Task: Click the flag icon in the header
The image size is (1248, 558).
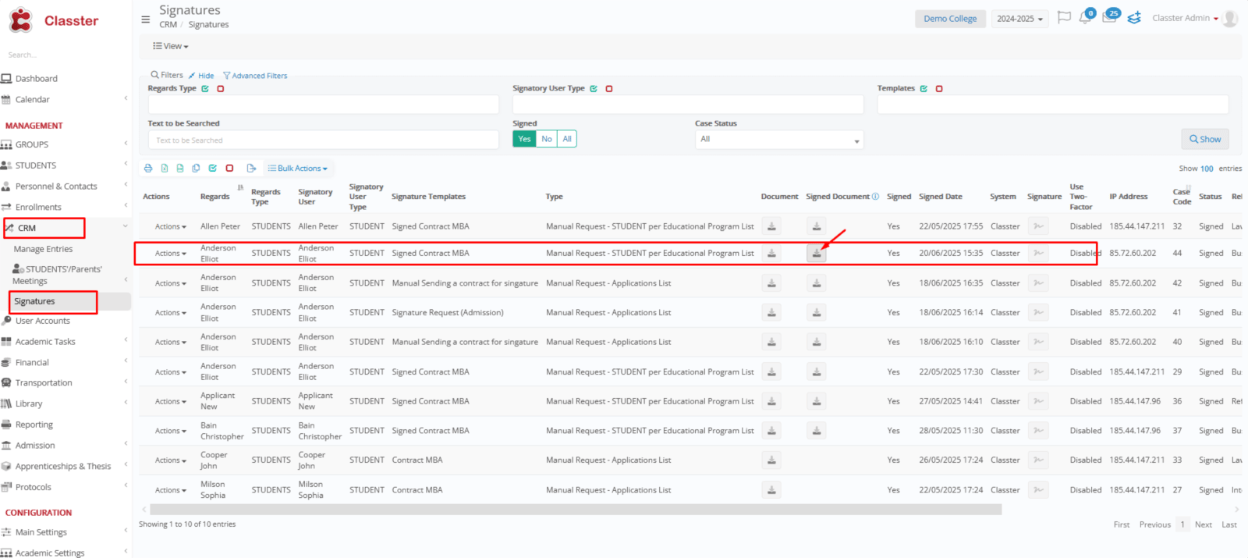Action: click(1064, 18)
